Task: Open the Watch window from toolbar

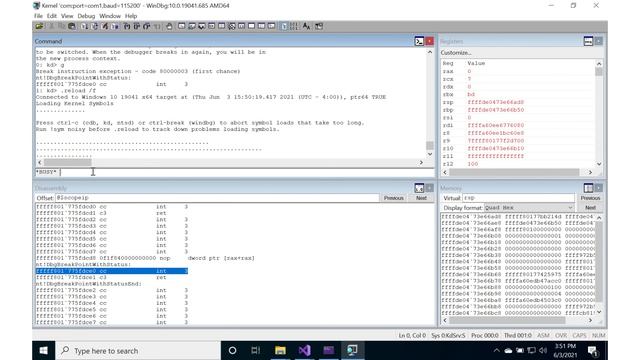Action: (x=191, y=27)
